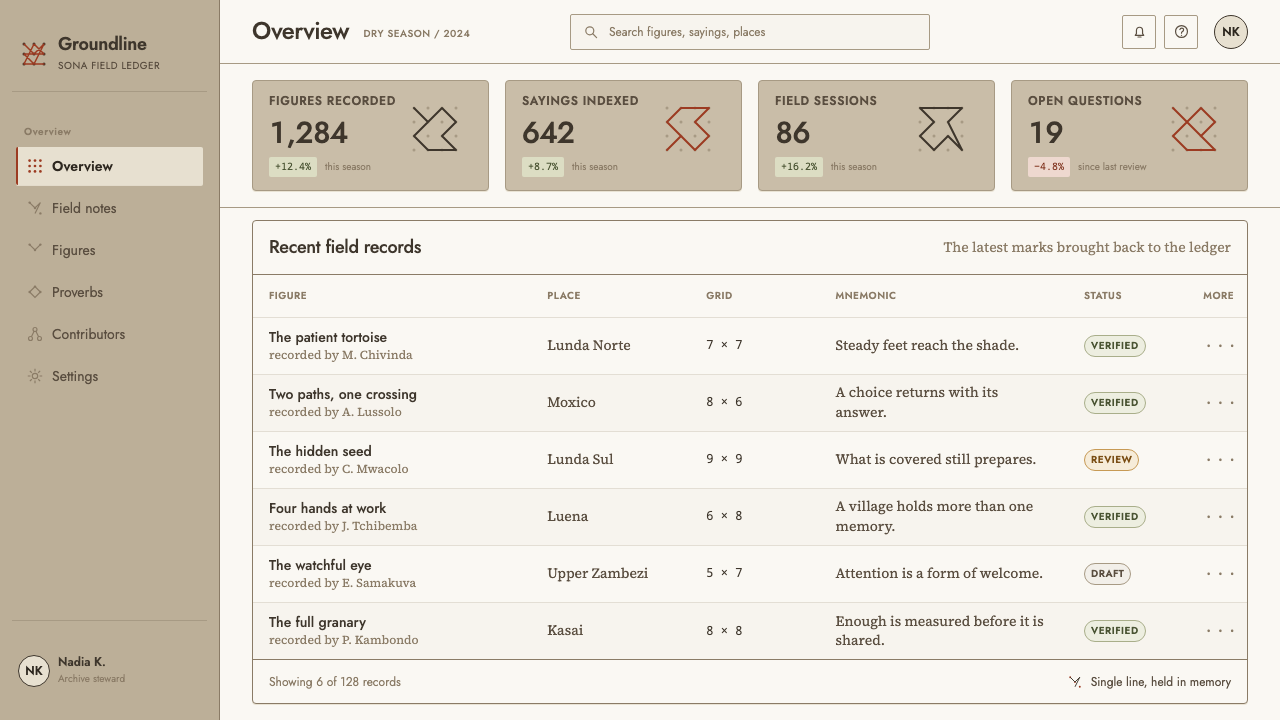Focus the search figures, sayings, places field
The width and height of the screenshot is (1280, 720).
click(750, 32)
